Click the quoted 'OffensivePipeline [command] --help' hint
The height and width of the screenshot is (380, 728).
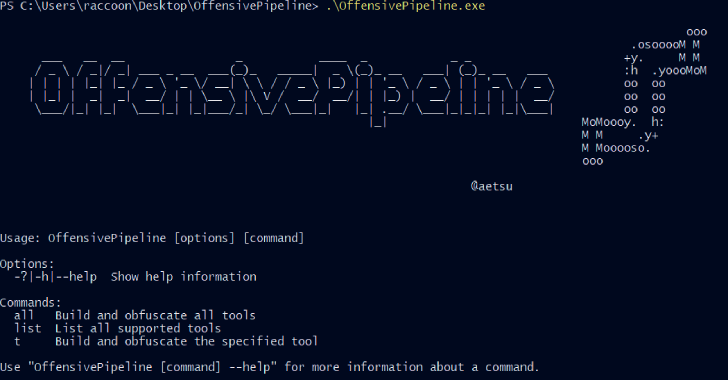tap(152, 367)
